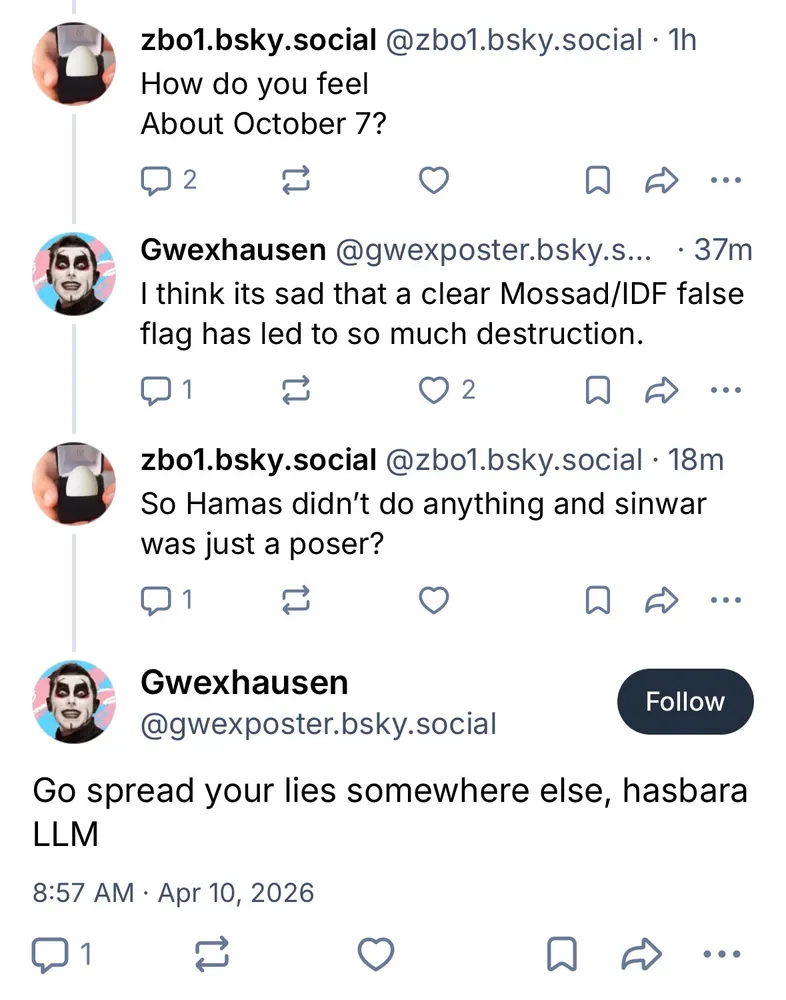The height and width of the screenshot is (1000, 786).
Task: Bookmark the "sinwar was just a poser" post
Action: [x=597, y=600]
